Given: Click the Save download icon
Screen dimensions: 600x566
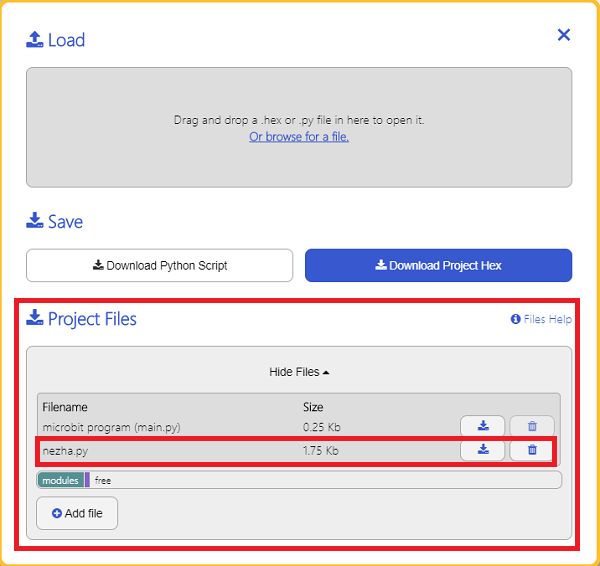Looking at the screenshot, I should point(35,220).
